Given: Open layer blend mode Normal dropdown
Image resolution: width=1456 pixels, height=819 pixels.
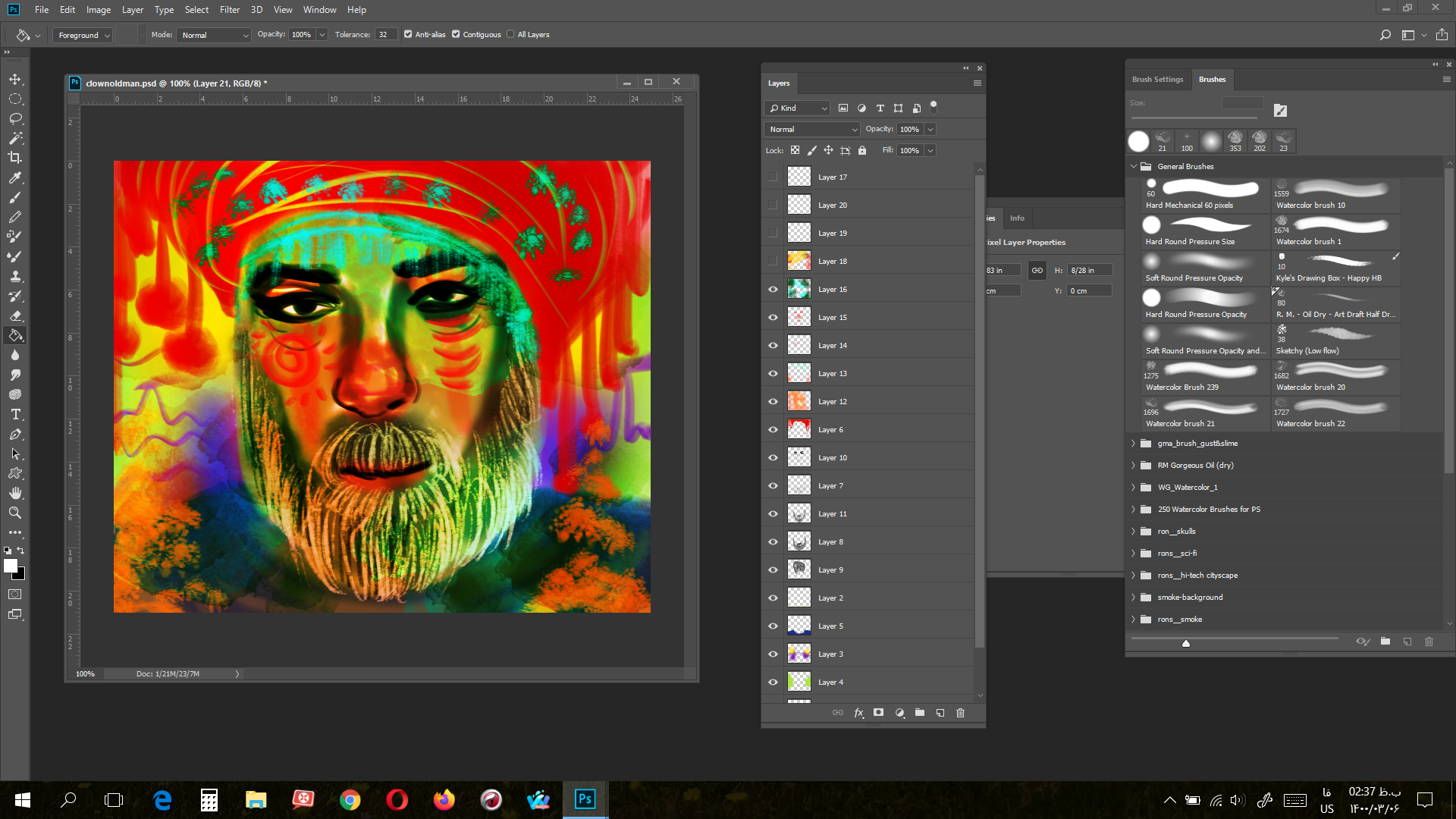Looking at the screenshot, I should coord(811,130).
